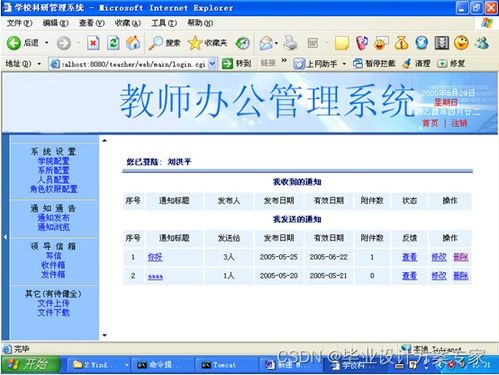Click the Search magnifier icon
This screenshot has height=375, width=499.
tap(156, 43)
